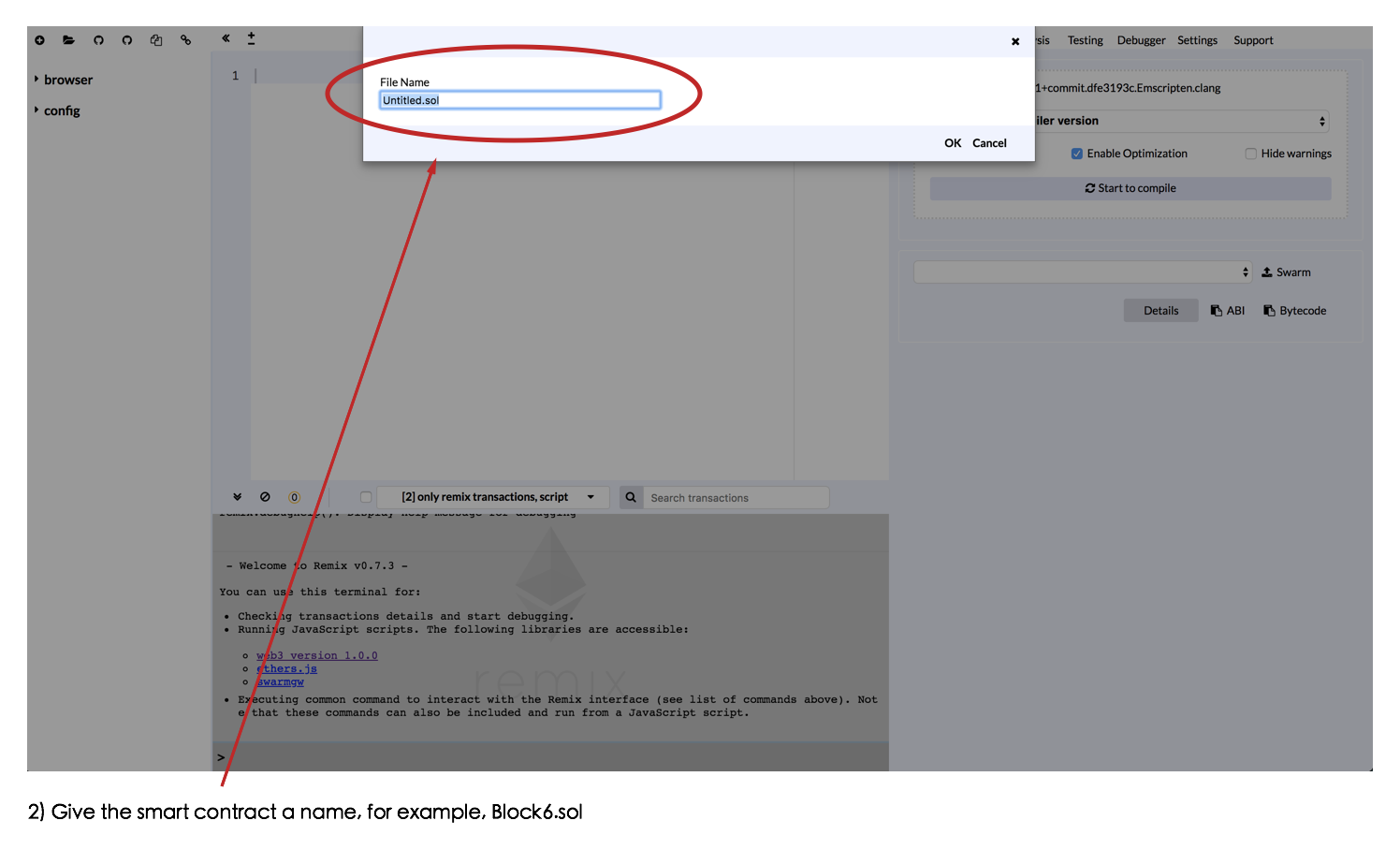Expand the browser folder in file explorer
Image resolution: width=1400 pixels, height=850 pixels.
64,80
